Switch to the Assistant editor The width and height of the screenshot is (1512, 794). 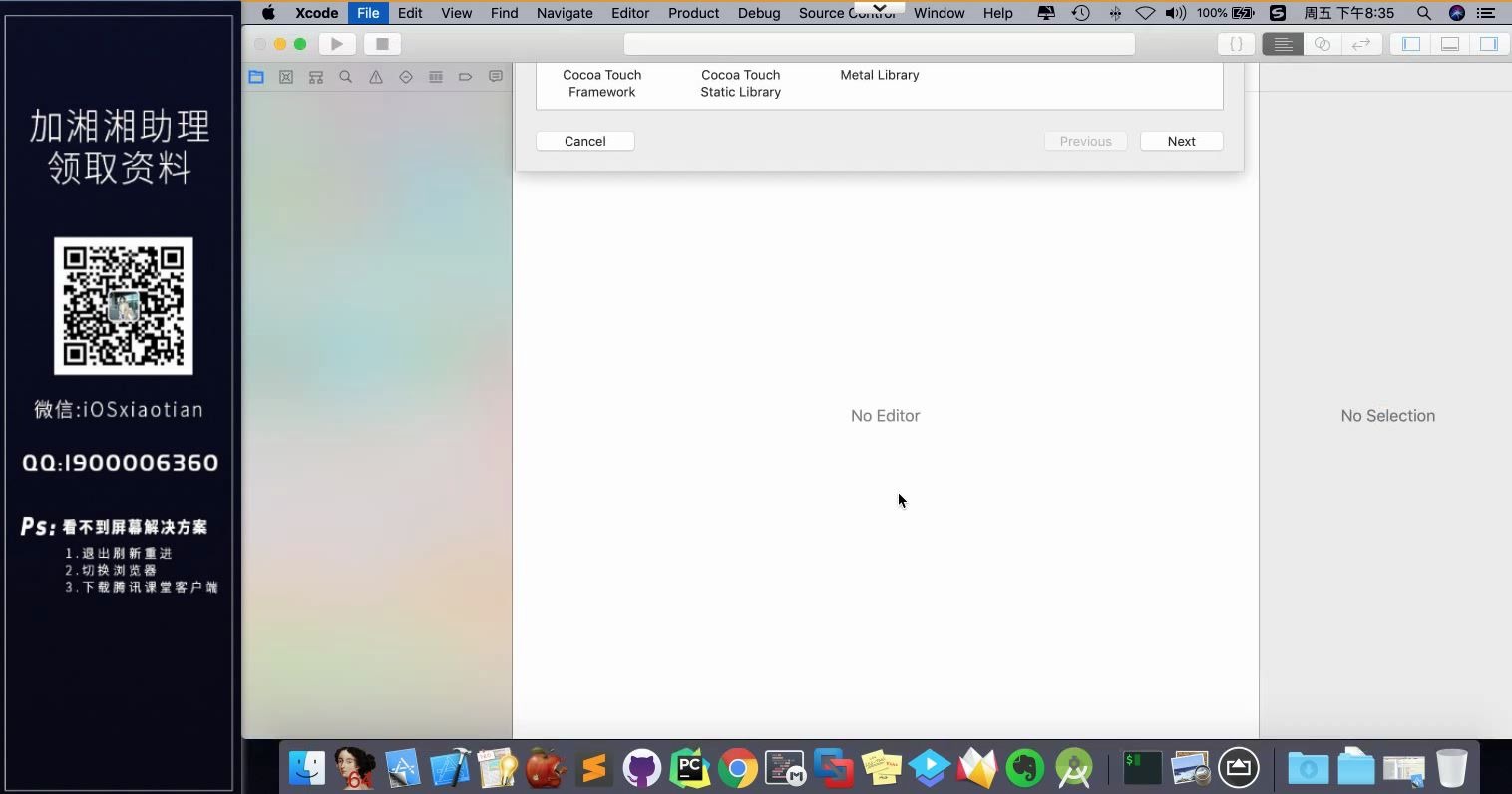[1322, 44]
